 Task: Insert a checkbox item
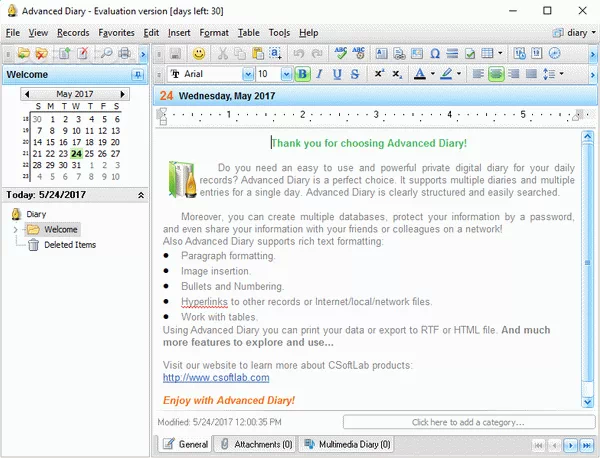tap(470, 54)
